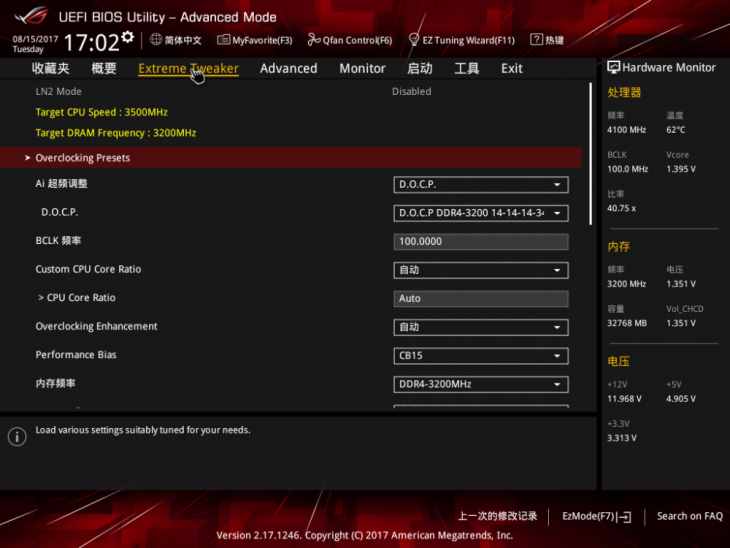Click the 62°C temperature value
The height and width of the screenshot is (548, 730).
tap(676, 130)
